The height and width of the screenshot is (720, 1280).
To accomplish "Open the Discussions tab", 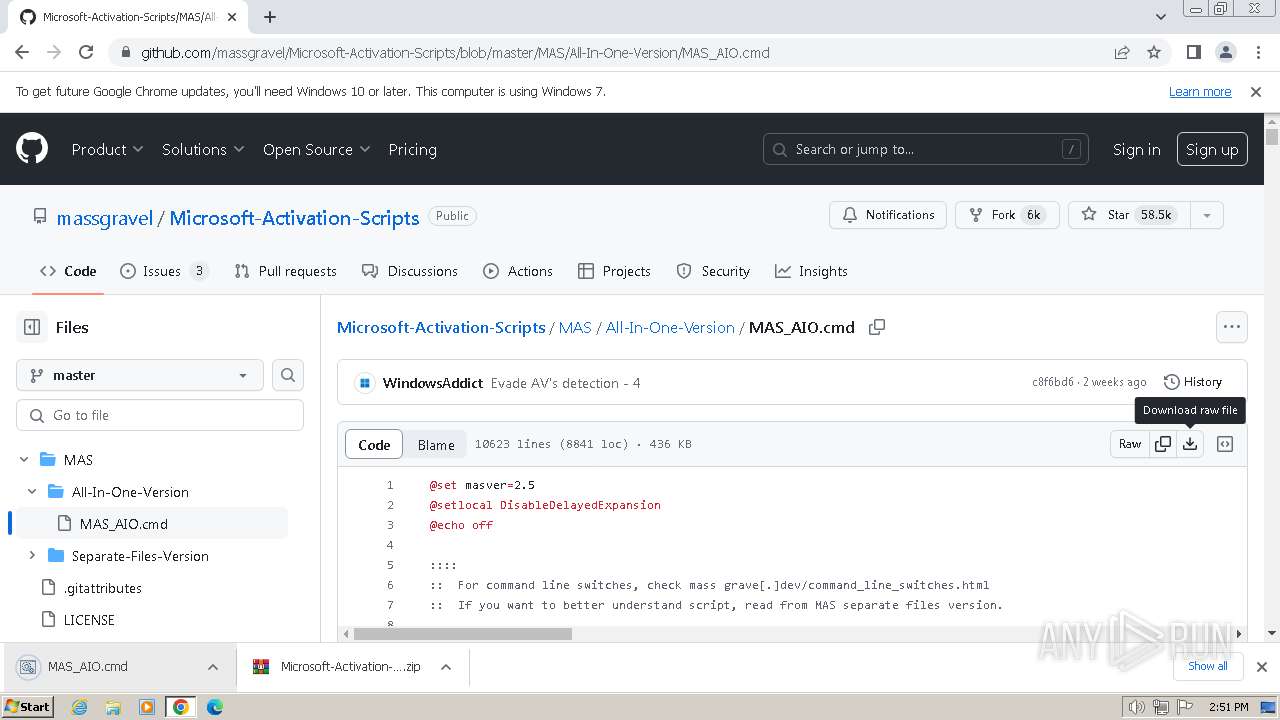I will (410, 271).
